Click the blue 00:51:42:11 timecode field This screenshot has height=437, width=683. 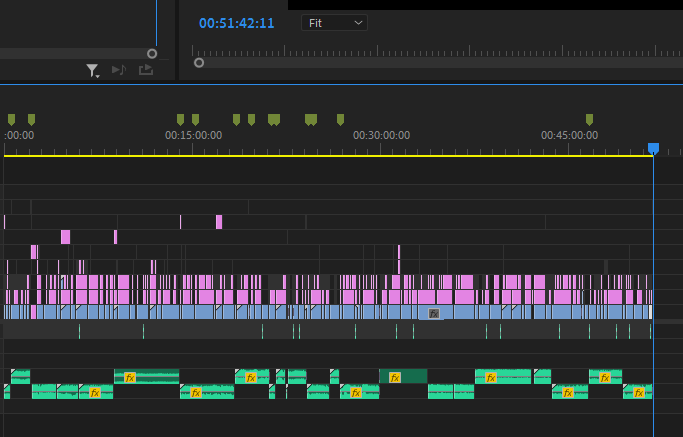click(x=237, y=23)
